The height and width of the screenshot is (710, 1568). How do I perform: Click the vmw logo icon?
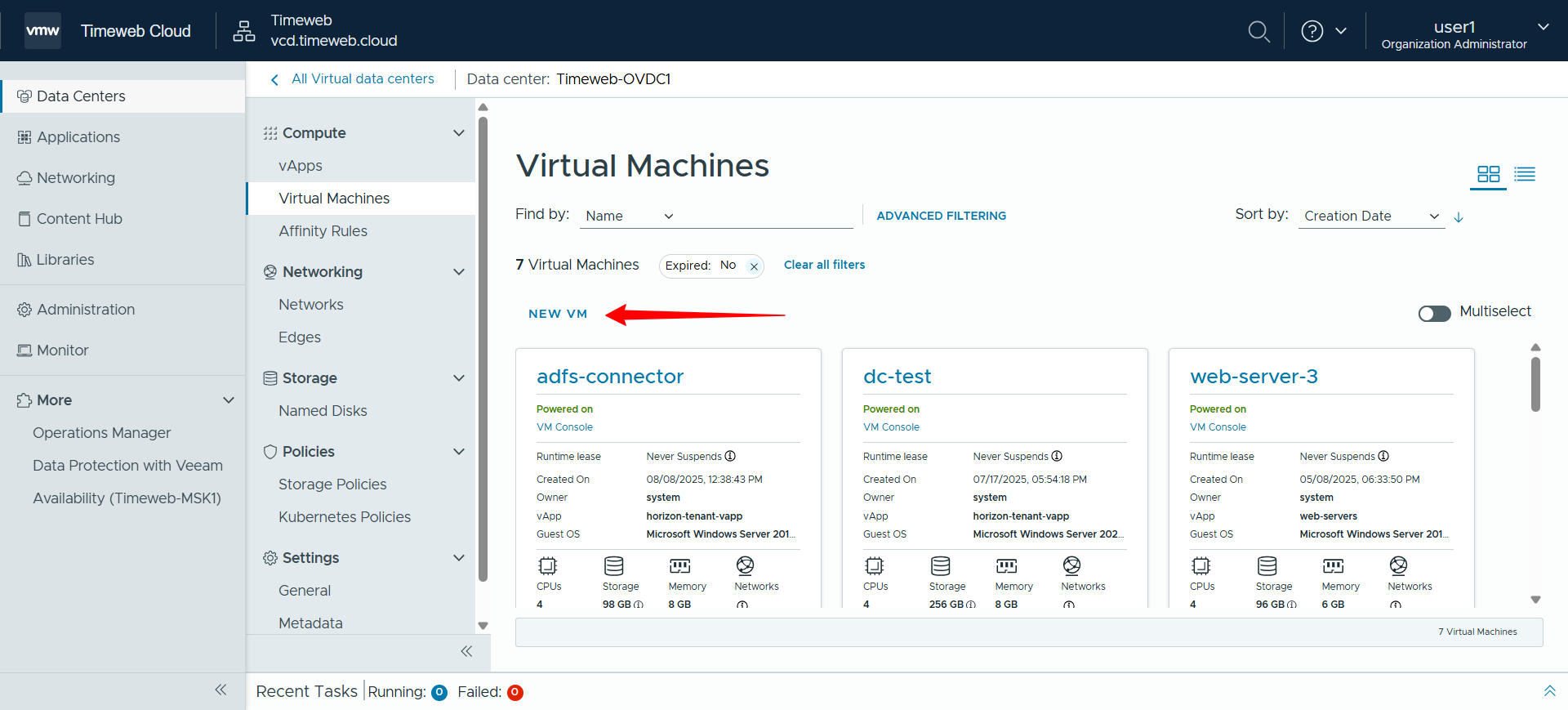point(42,31)
